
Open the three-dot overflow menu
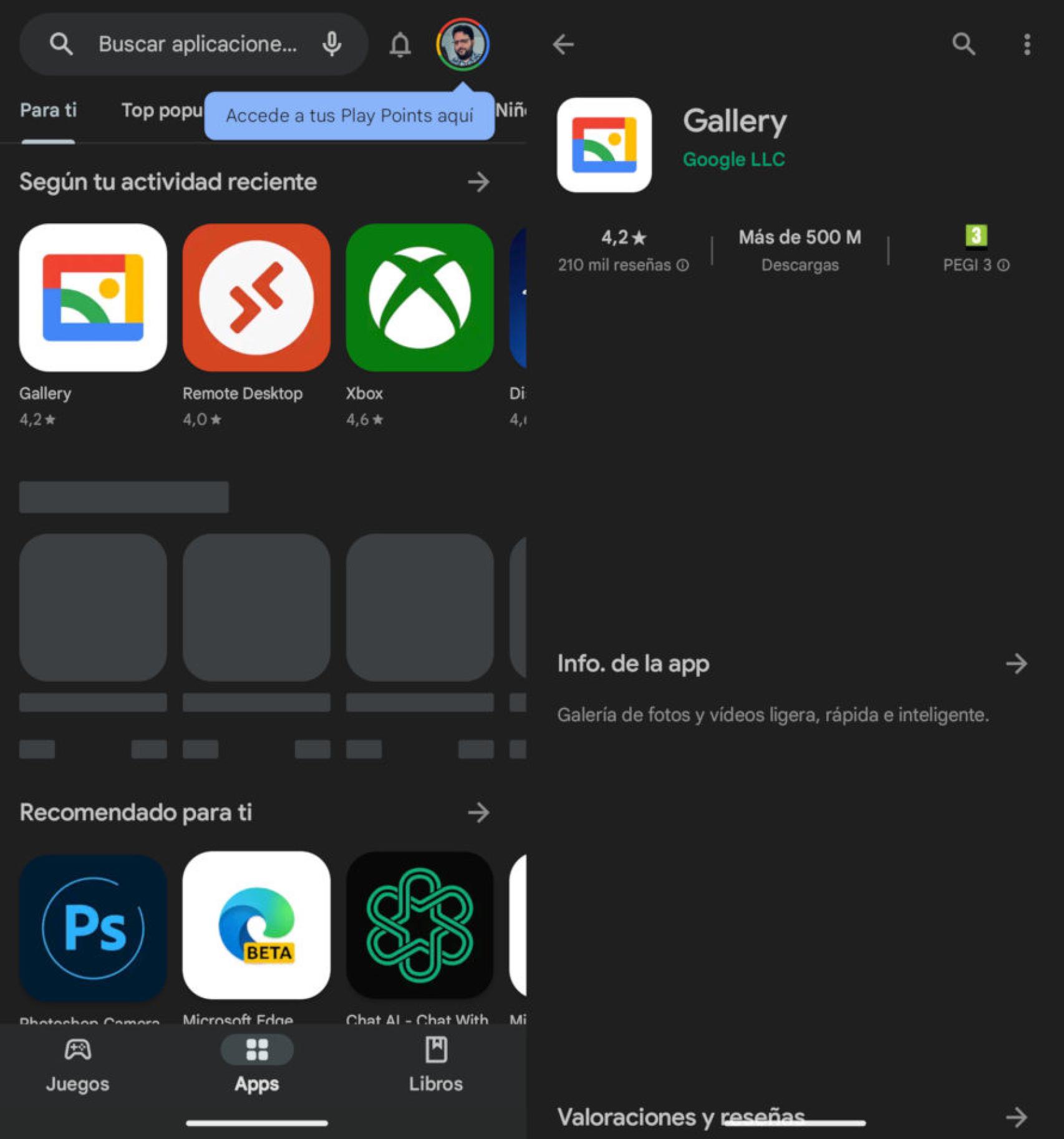point(1027,44)
